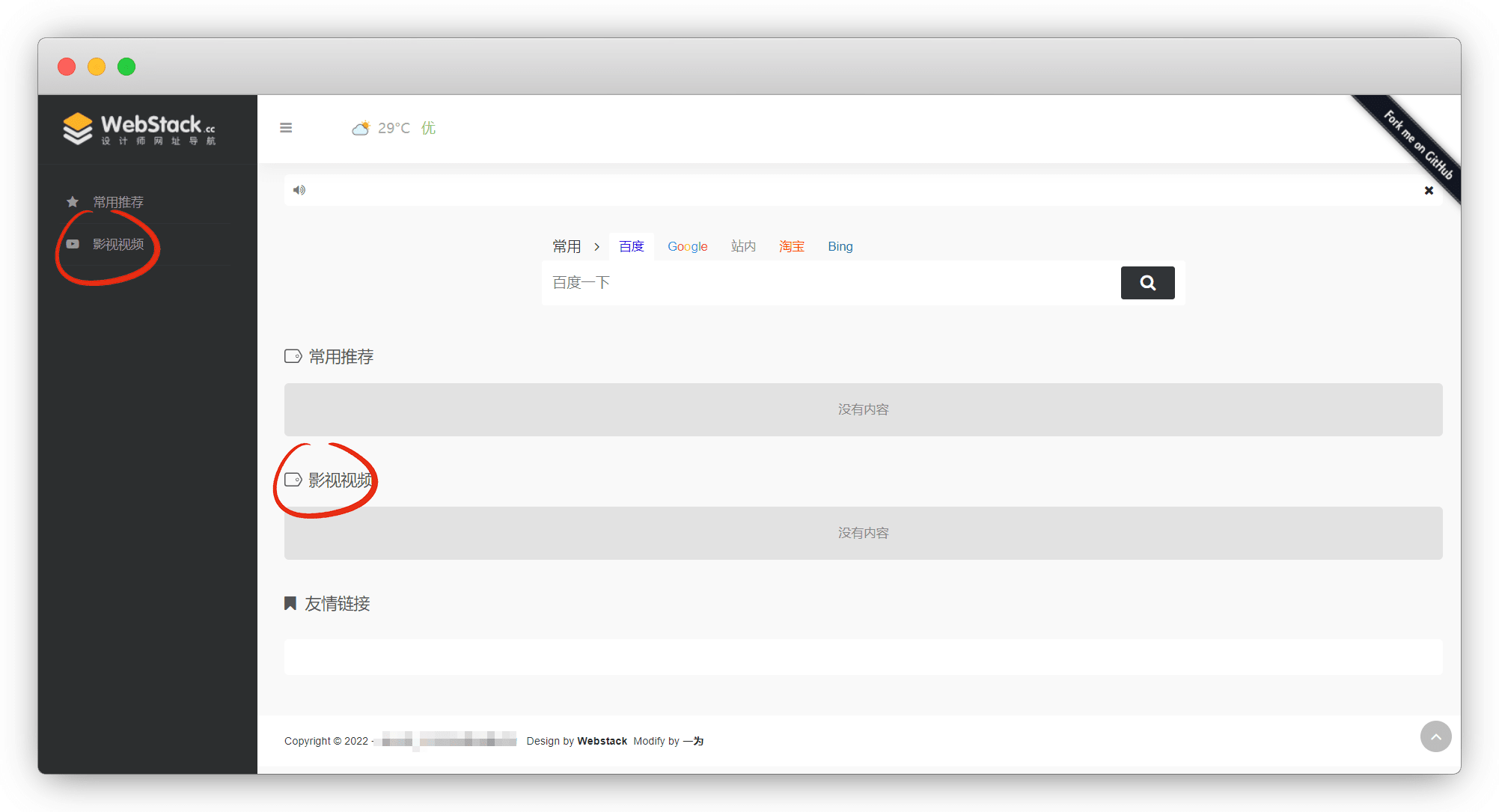Screen dimensions: 1499x812
Task: Click the 一为 footer link
Action: (693, 741)
